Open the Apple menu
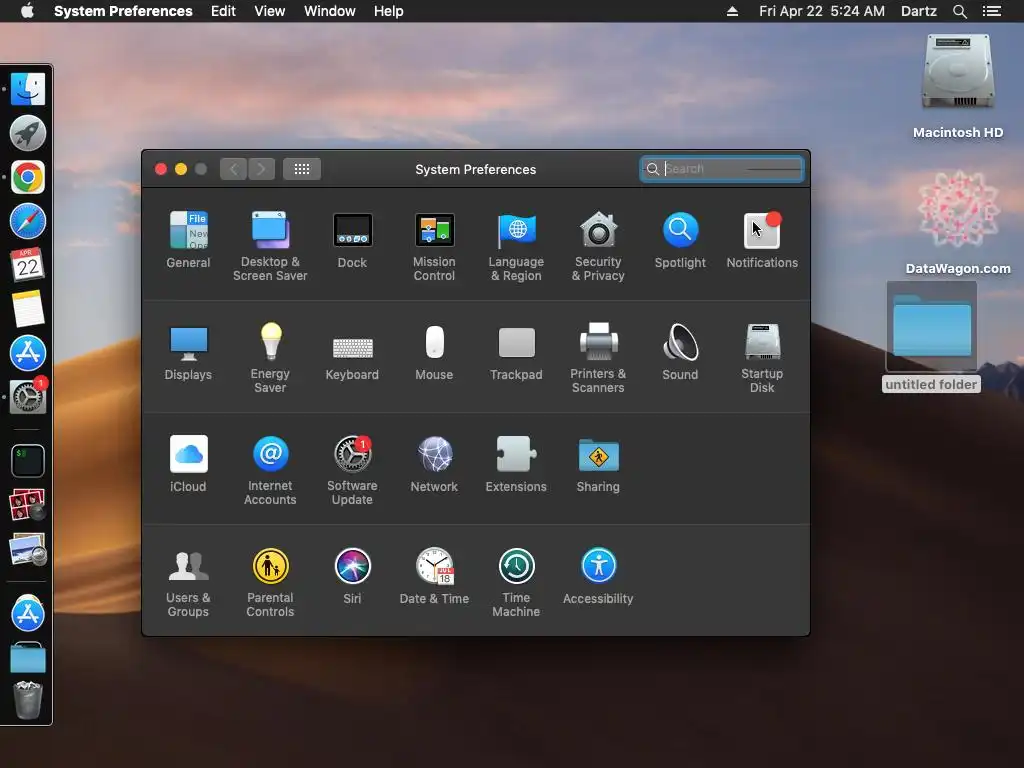1024x768 pixels. click(x=27, y=11)
